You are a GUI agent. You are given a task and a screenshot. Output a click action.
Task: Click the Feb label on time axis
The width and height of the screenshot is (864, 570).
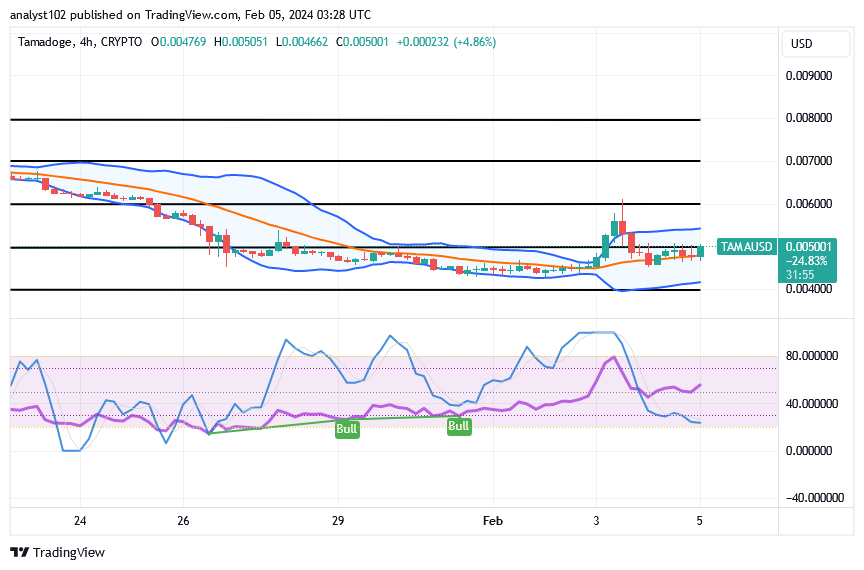click(493, 521)
